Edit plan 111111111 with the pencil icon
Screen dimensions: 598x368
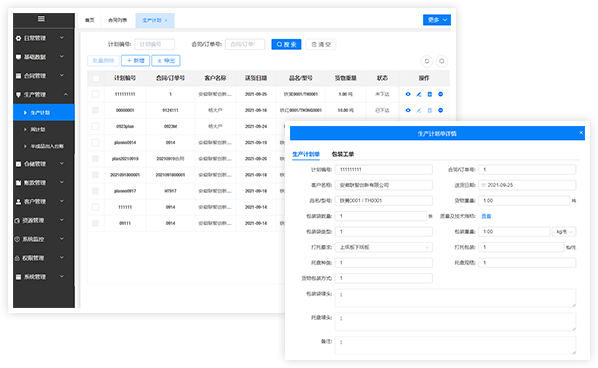tap(419, 94)
